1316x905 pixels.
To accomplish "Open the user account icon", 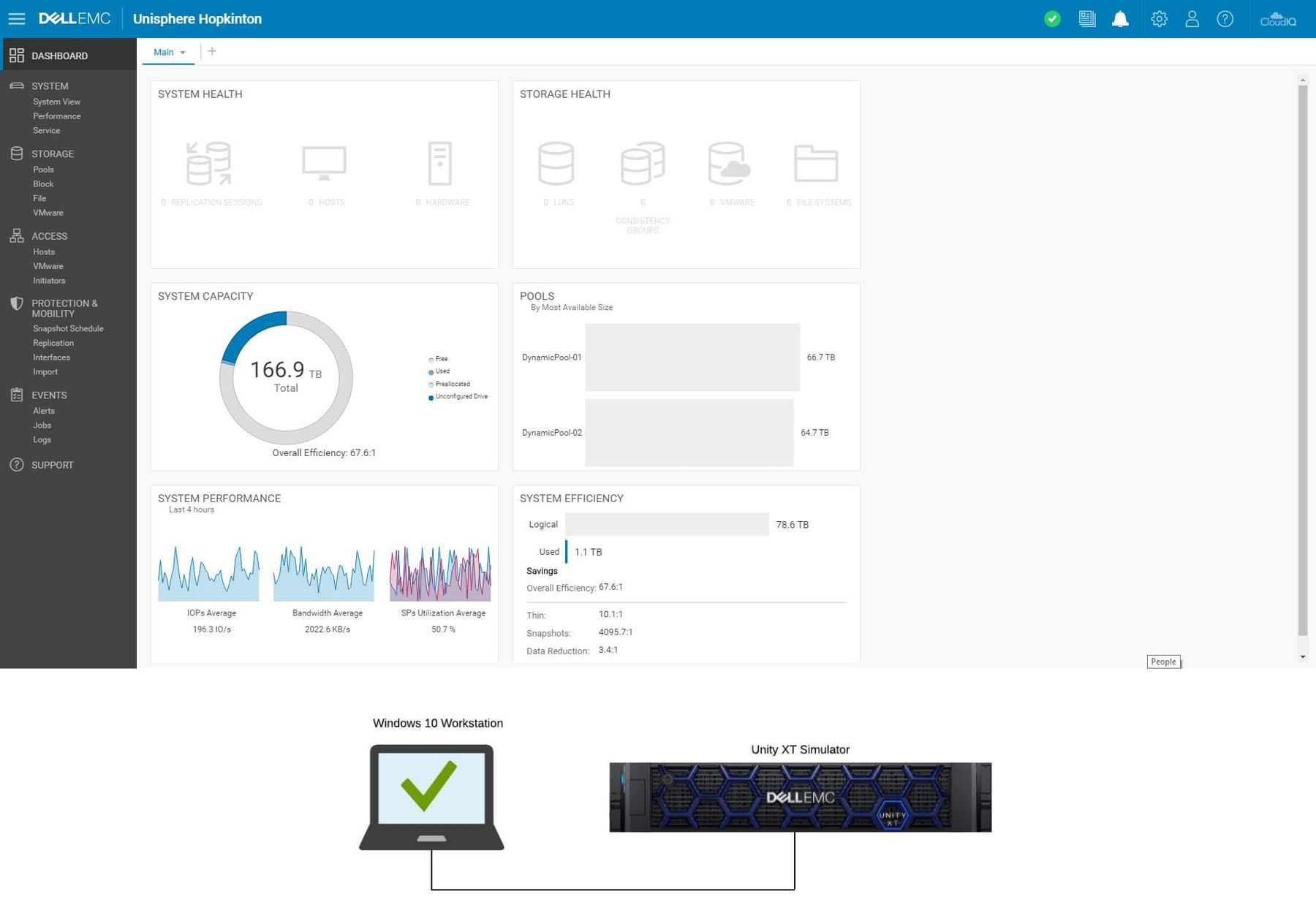I will click(1192, 19).
